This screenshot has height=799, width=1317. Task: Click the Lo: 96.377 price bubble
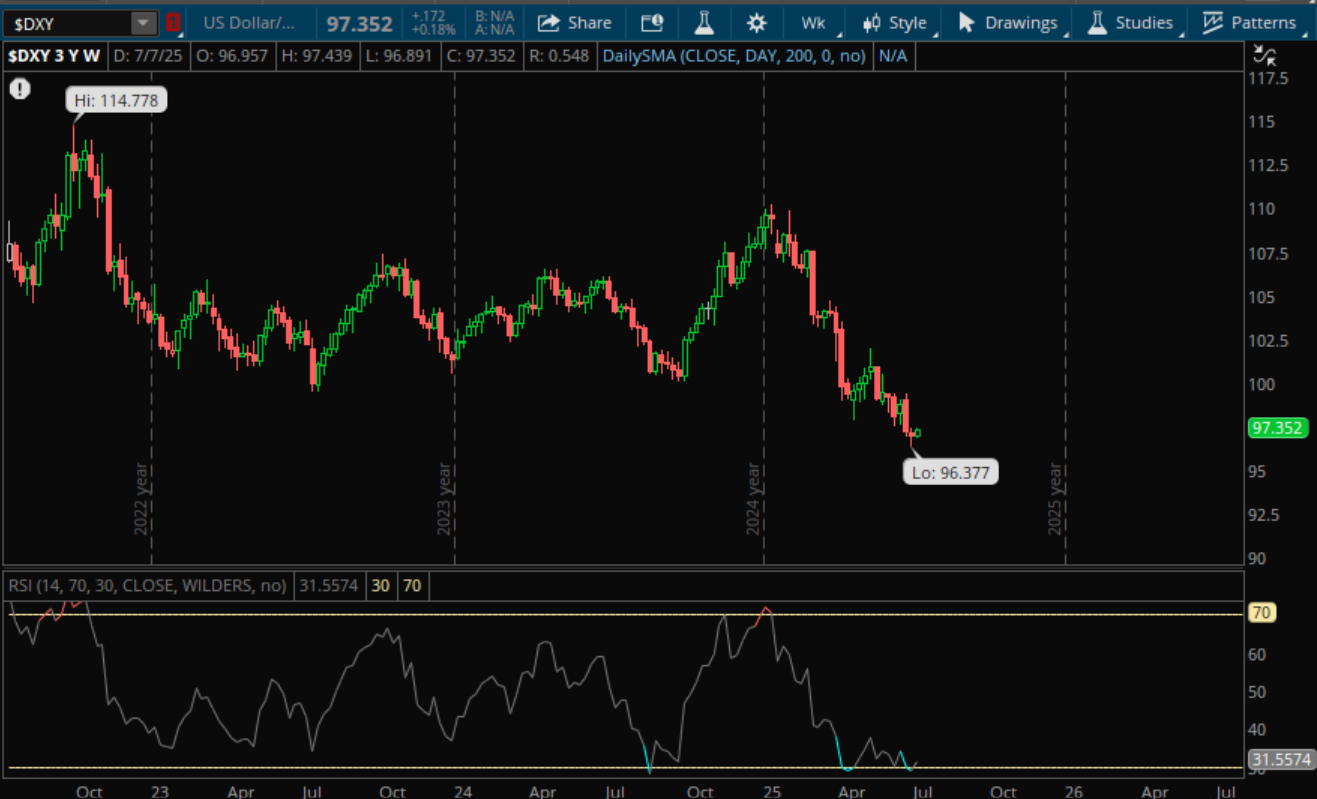951,472
